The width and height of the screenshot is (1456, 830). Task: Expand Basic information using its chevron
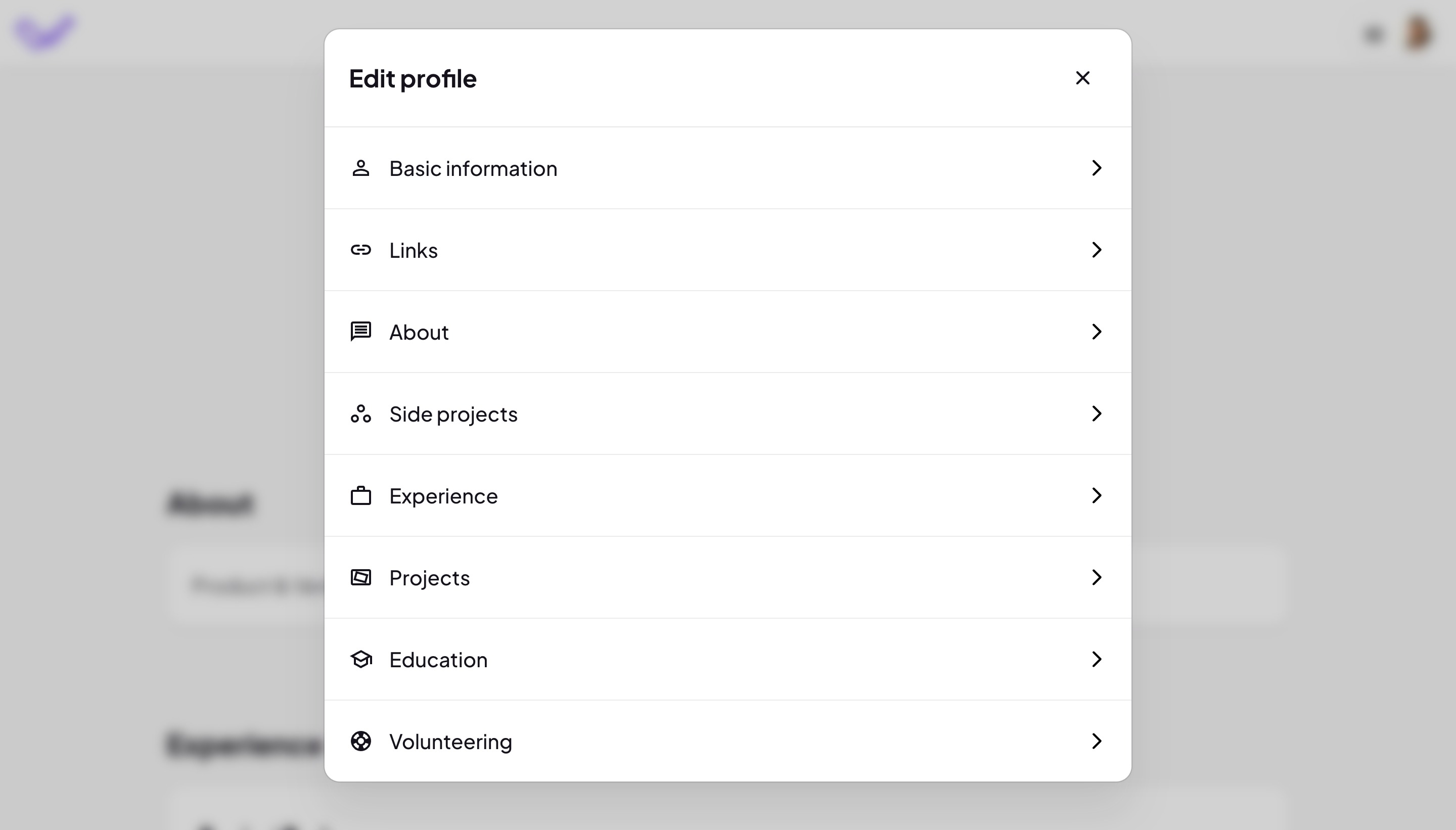click(x=1096, y=168)
